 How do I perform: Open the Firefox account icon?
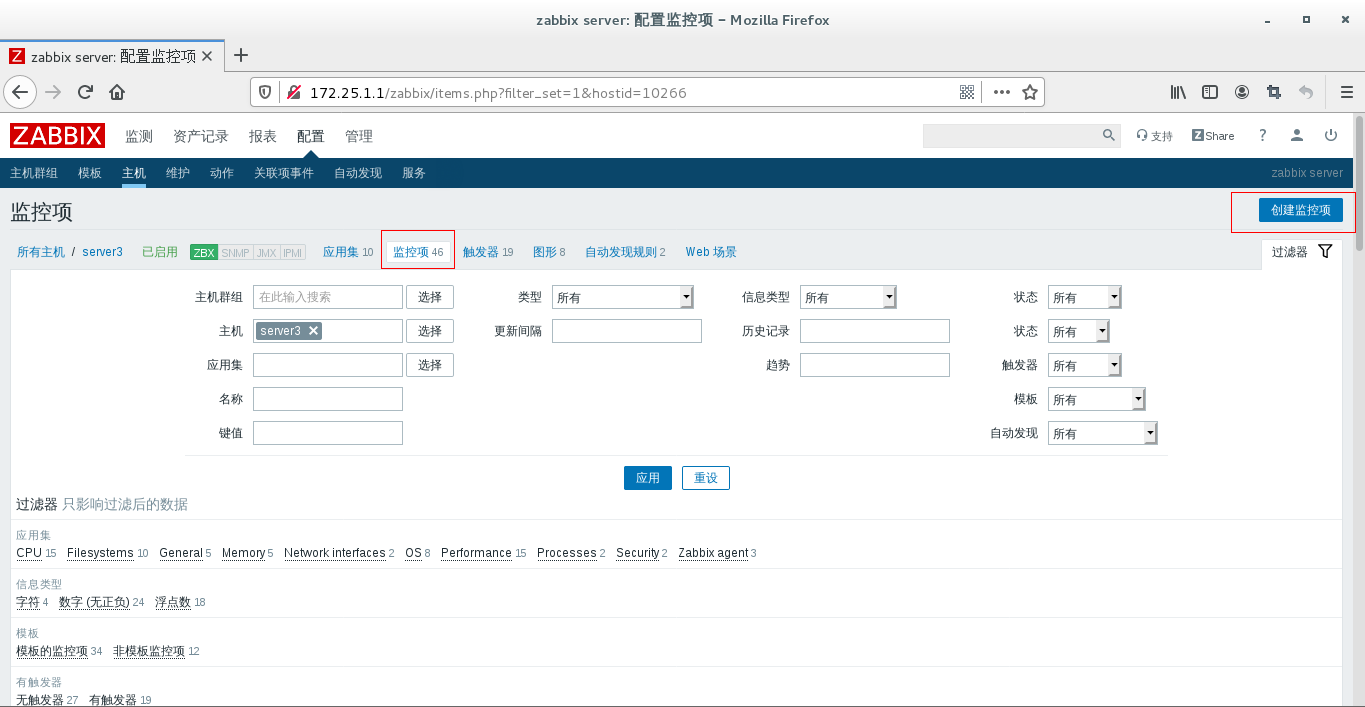(1242, 92)
